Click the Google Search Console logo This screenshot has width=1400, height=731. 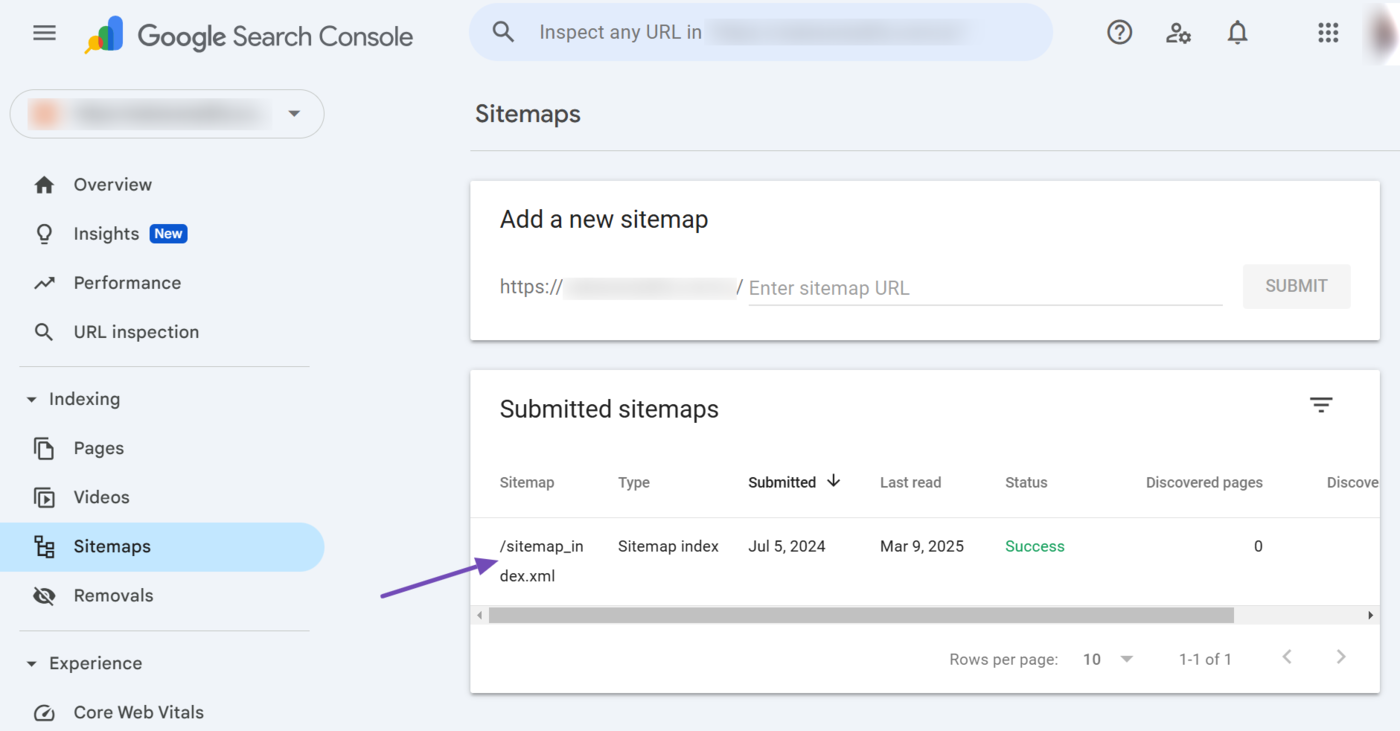[250, 36]
